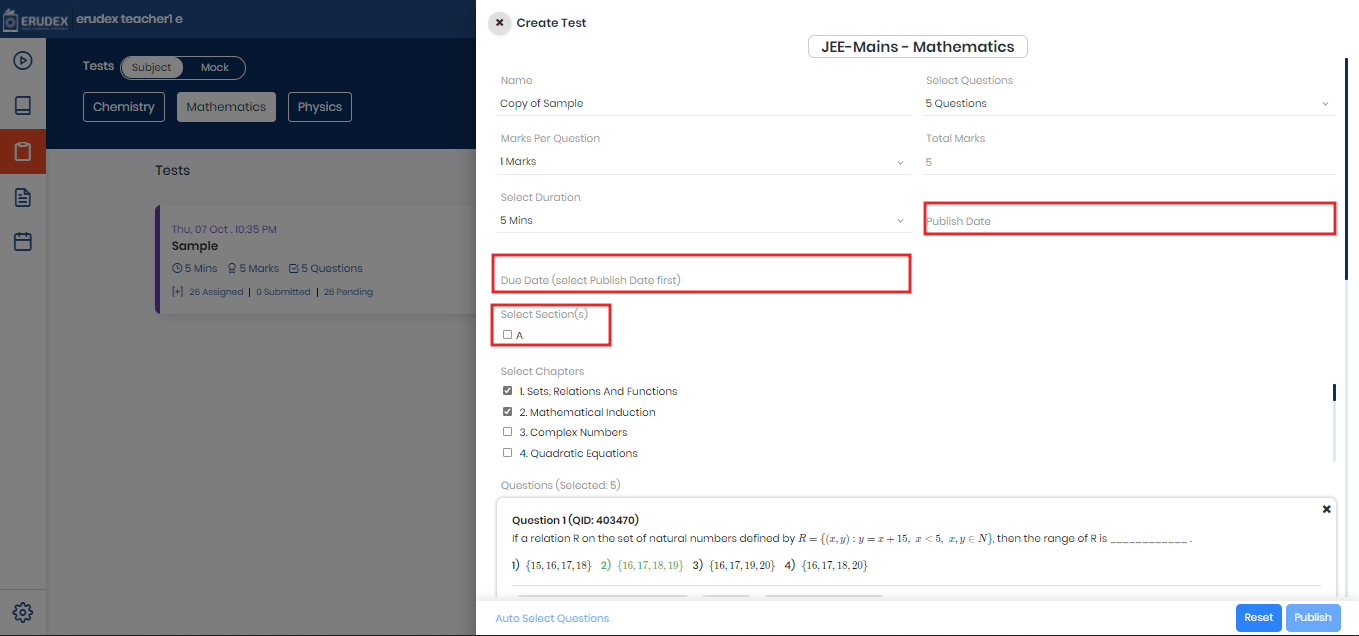The width and height of the screenshot is (1359, 636).
Task: Expand the Select Questions dropdown
Action: (x=1130, y=103)
